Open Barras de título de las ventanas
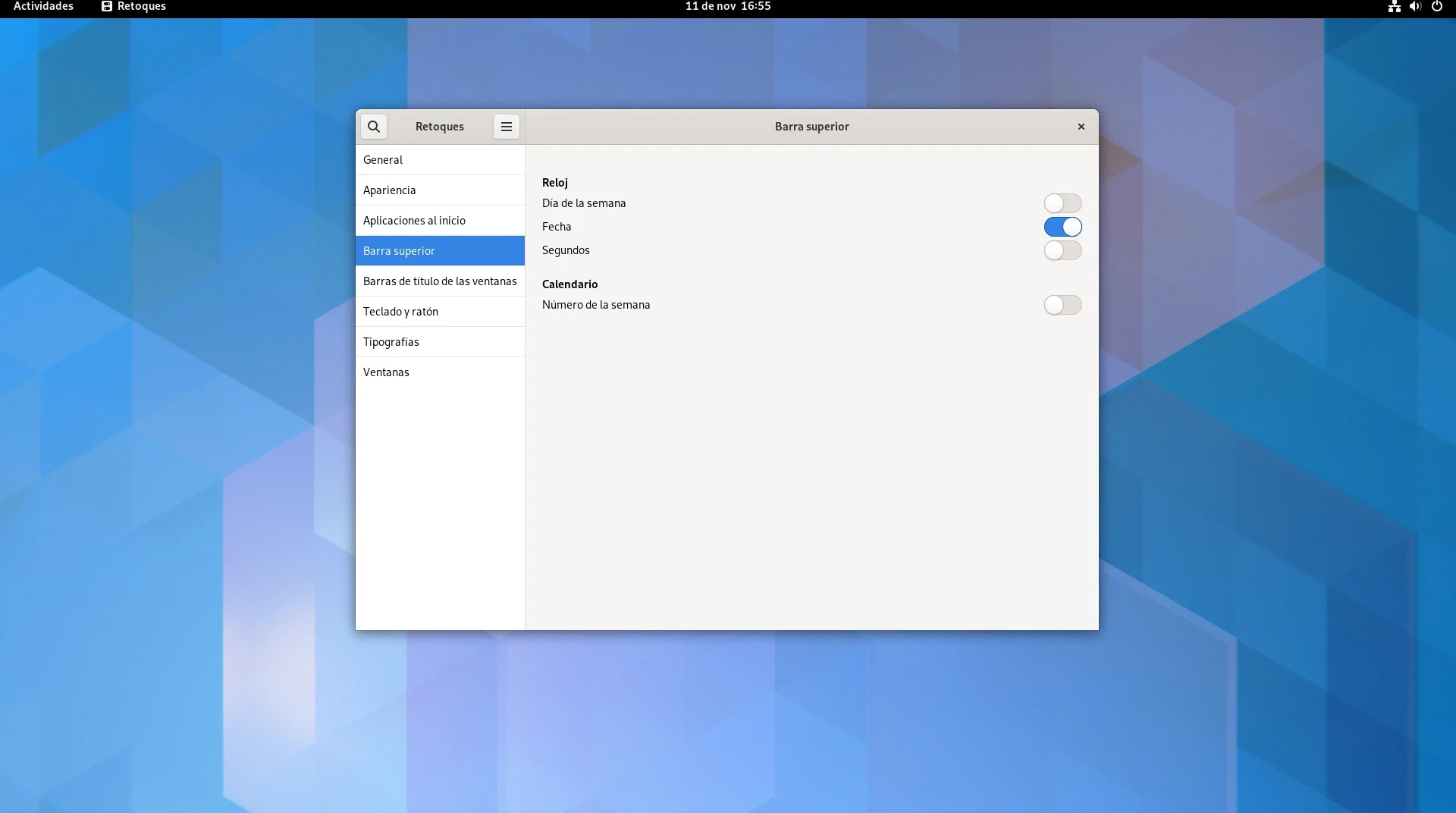Viewport: 1456px width, 813px height. [440, 281]
